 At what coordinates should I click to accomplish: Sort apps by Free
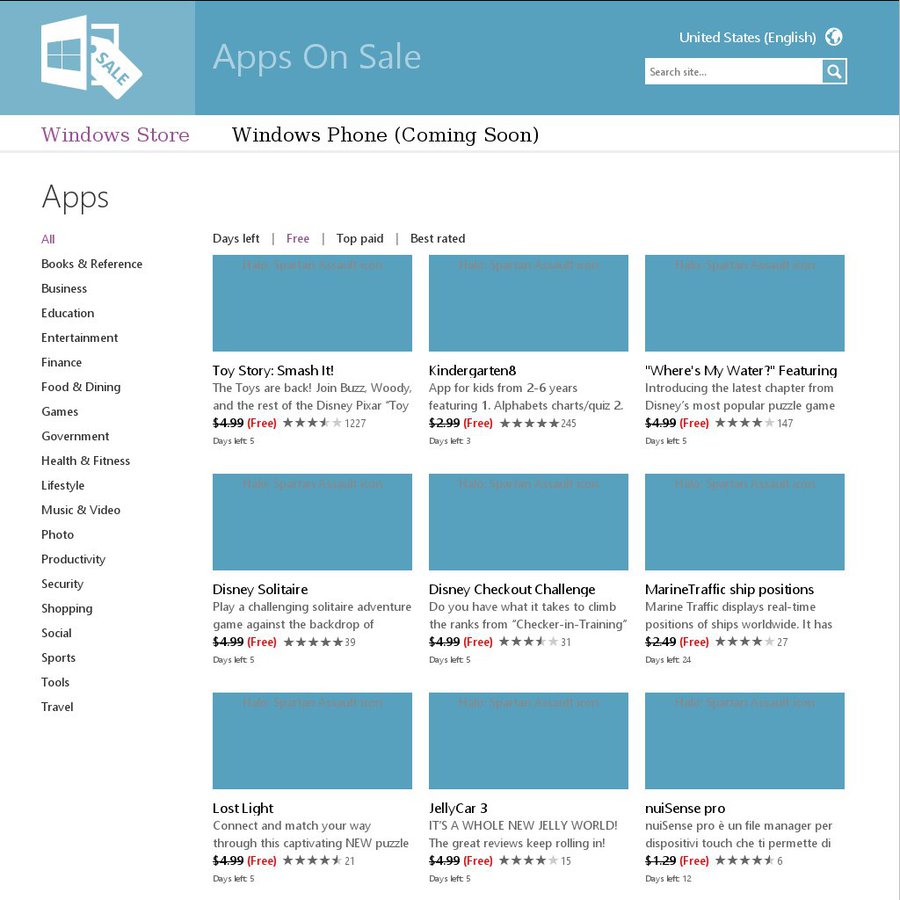[298, 238]
